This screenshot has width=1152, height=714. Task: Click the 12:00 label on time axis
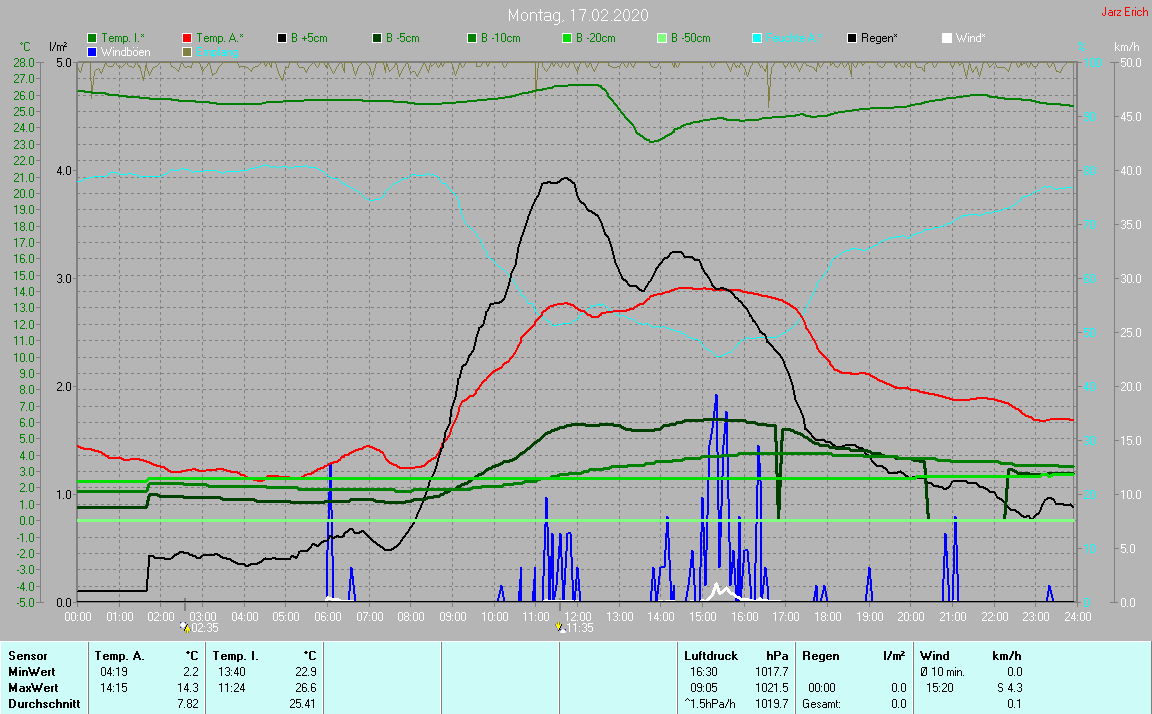point(577,616)
